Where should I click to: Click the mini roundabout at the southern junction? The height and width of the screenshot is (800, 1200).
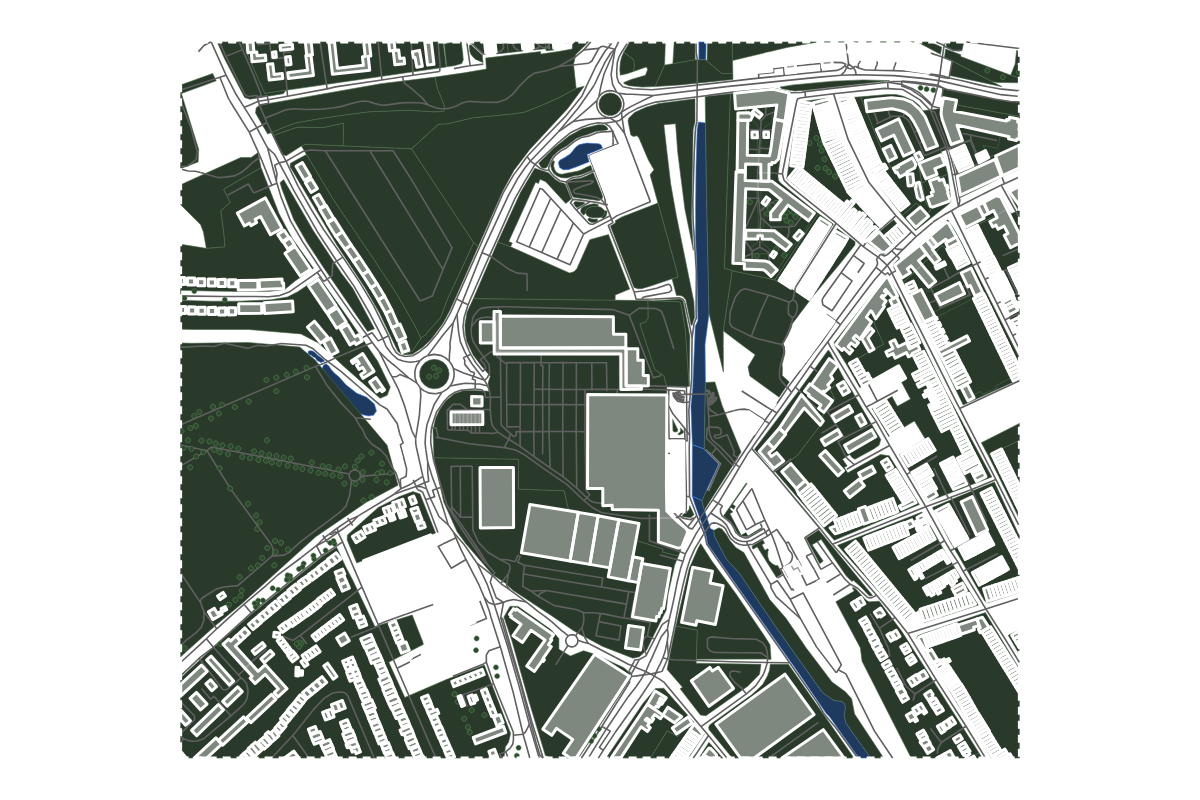click(x=571, y=641)
